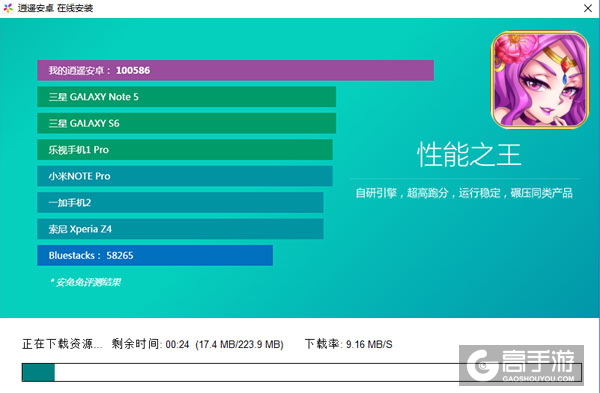Select the 一加手机2 bar
The height and width of the screenshot is (393, 600).
coord(180,202)
